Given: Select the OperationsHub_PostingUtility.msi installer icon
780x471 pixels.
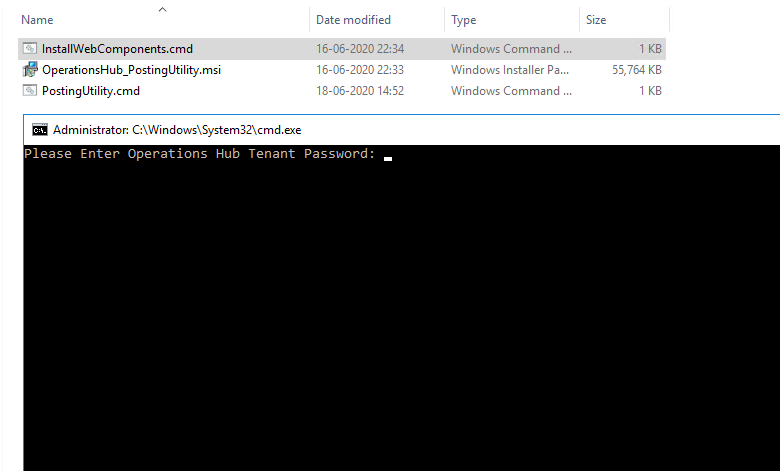Looking at the screenshot, I should click(x=30, y=70).
